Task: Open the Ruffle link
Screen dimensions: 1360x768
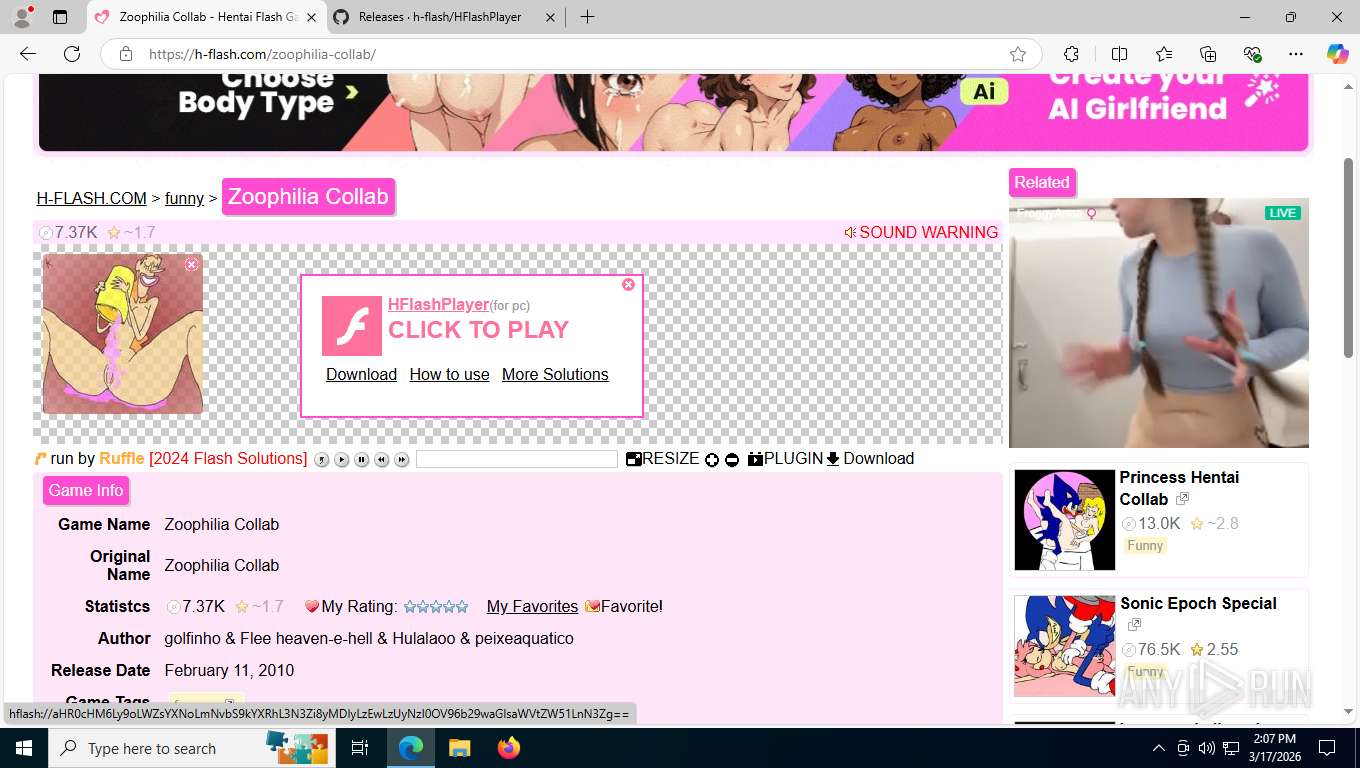Action: pyautogui.click(x=122, y=459)
